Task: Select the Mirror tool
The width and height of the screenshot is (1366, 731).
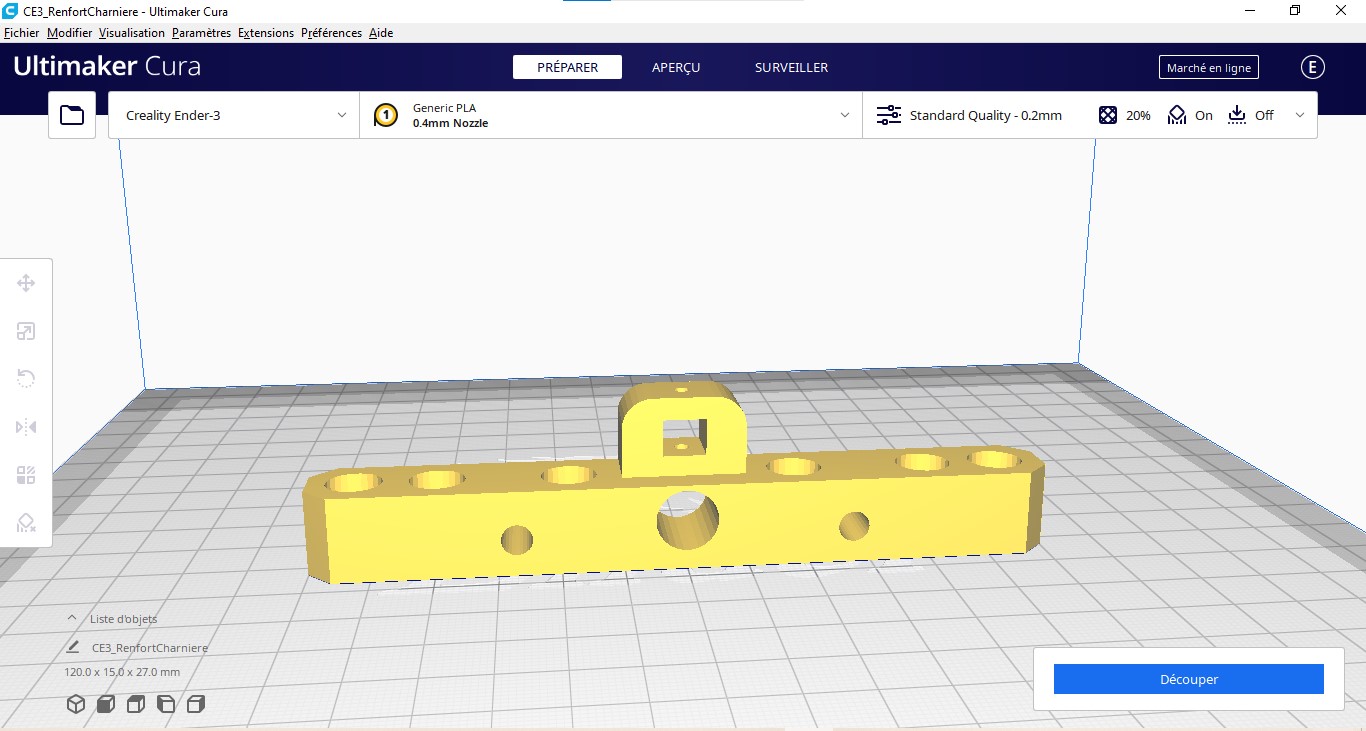Action: (26, 427)
